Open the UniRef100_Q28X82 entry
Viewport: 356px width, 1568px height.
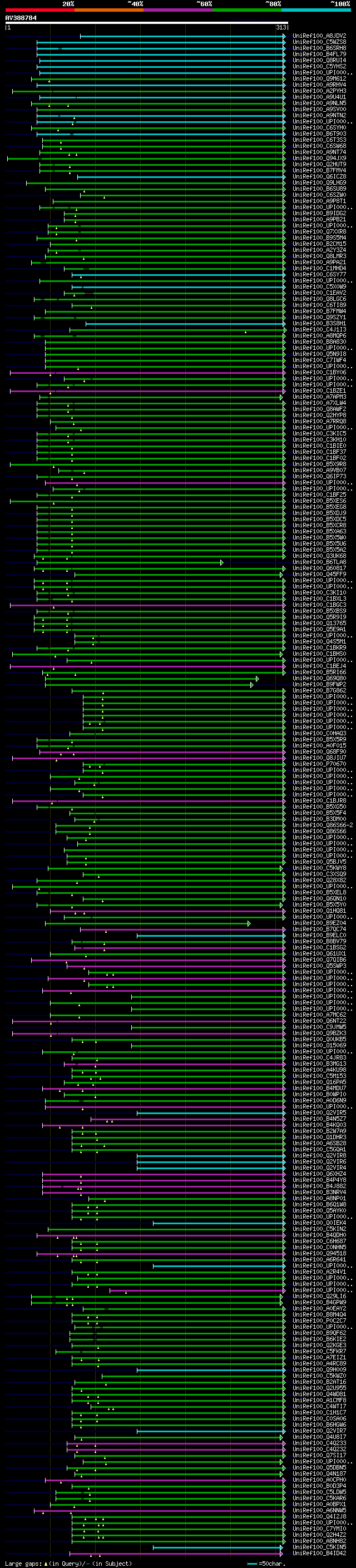(319, 880)
